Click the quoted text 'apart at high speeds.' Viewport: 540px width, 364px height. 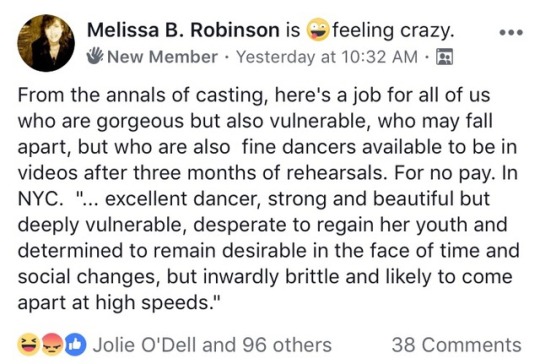pos(114,303)
